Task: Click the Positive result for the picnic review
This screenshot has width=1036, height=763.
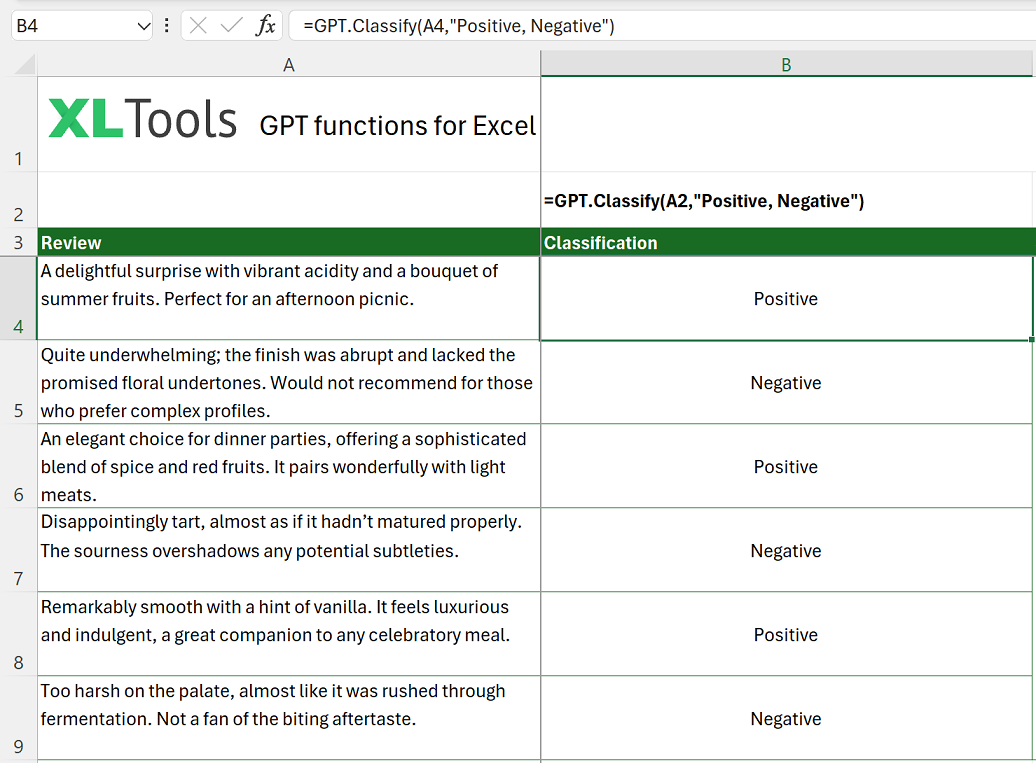Action: [786, 298]
